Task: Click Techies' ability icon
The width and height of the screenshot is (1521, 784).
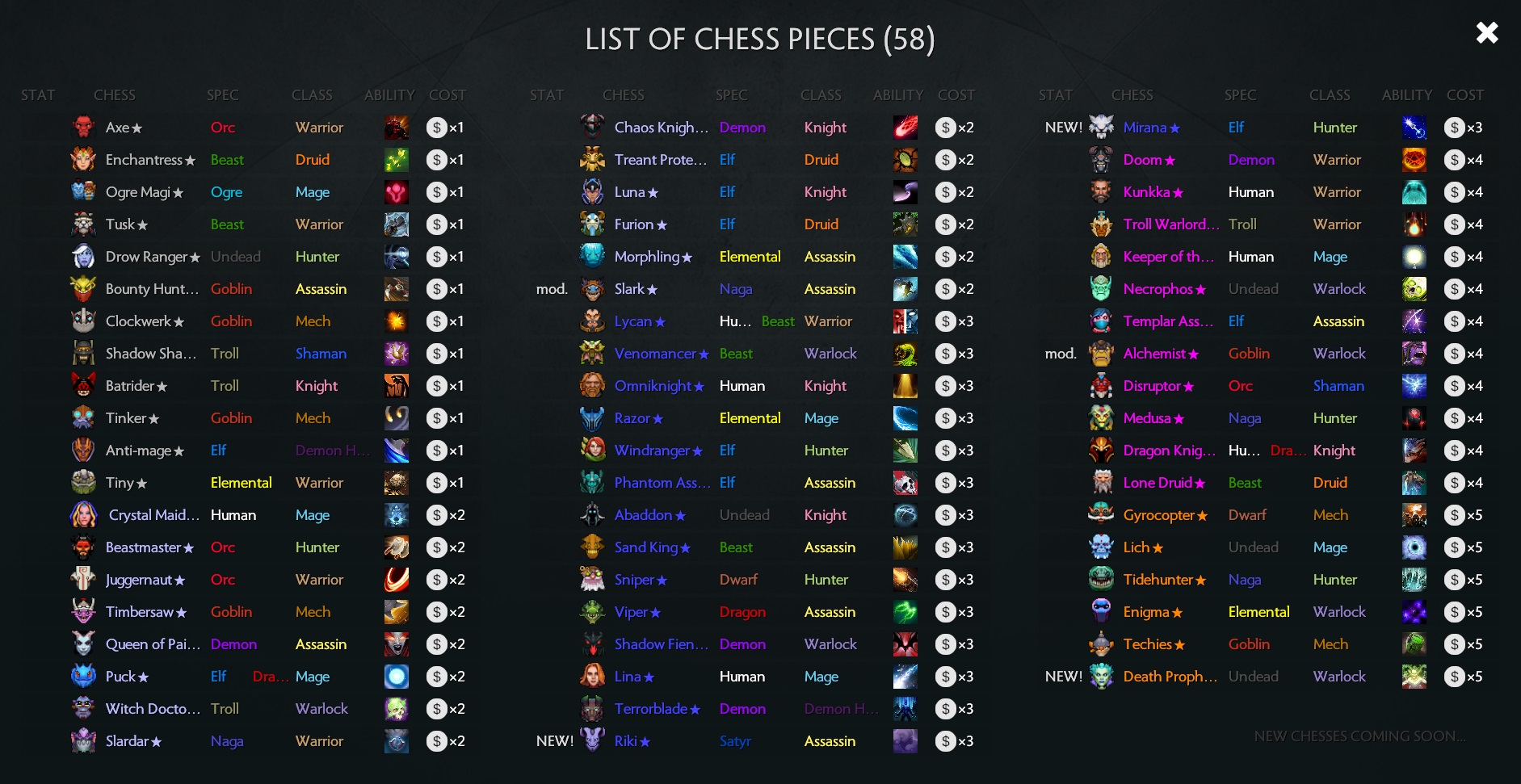Action: pyautogui.click(x=1414, y=644)
